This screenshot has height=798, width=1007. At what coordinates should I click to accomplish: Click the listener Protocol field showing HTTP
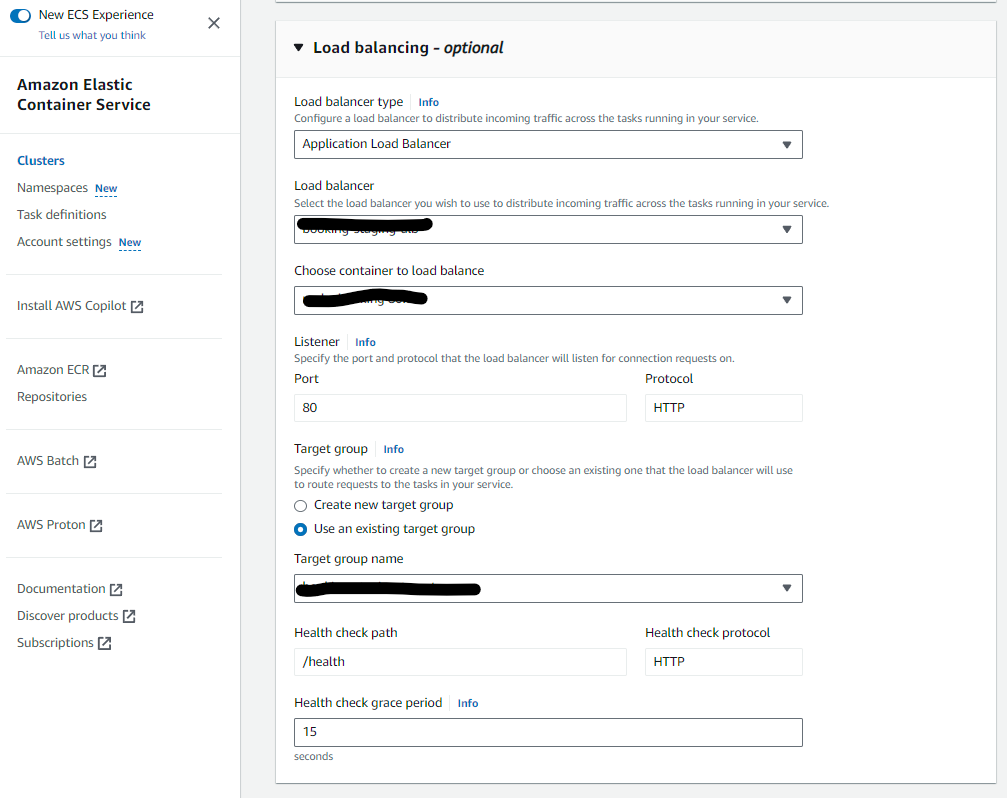(x=724, y=408)
